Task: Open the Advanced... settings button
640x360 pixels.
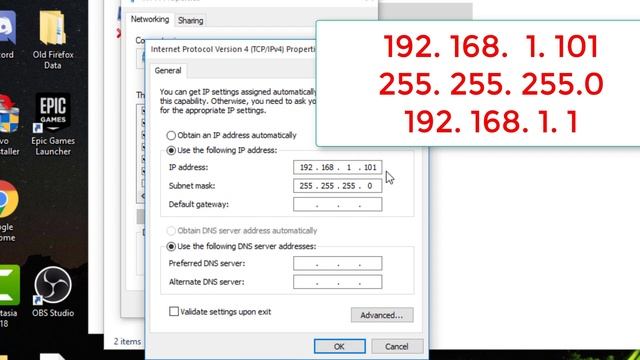Action: tap(382, 315)
